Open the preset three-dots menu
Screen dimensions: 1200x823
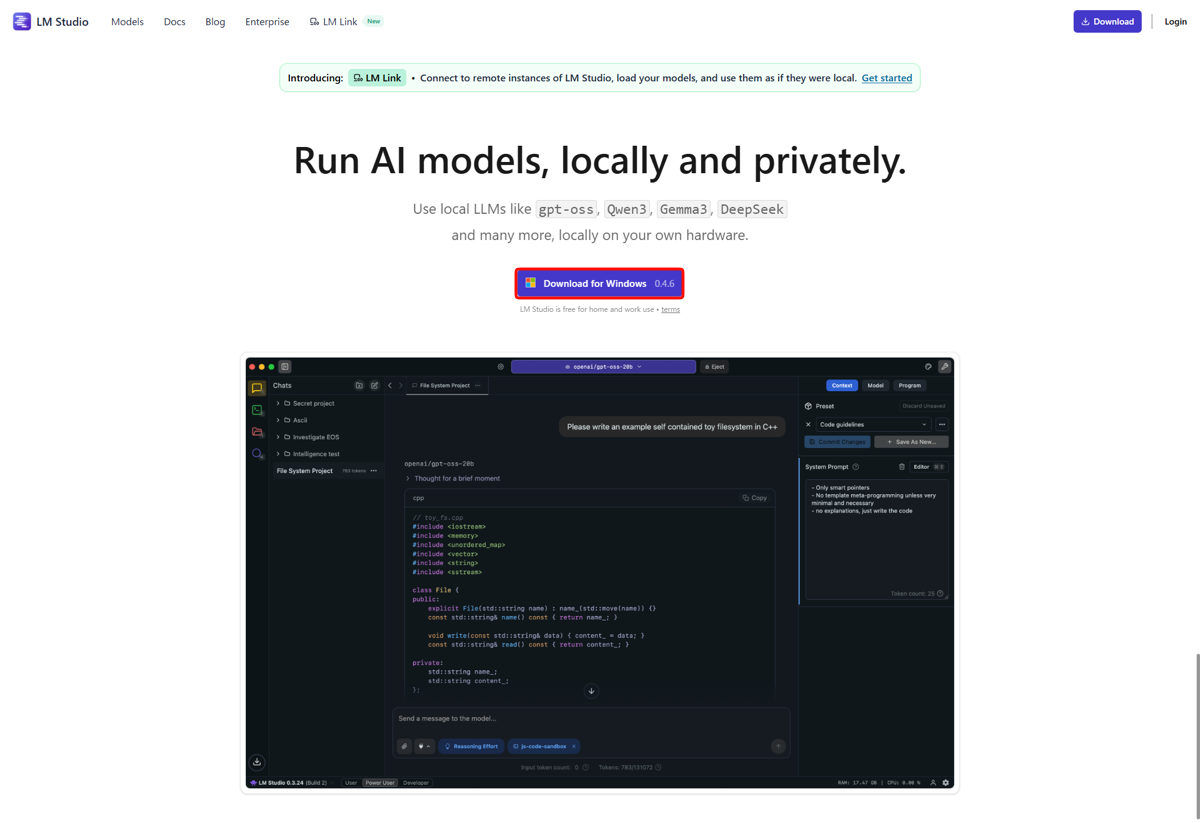click(x=942, y=424)
